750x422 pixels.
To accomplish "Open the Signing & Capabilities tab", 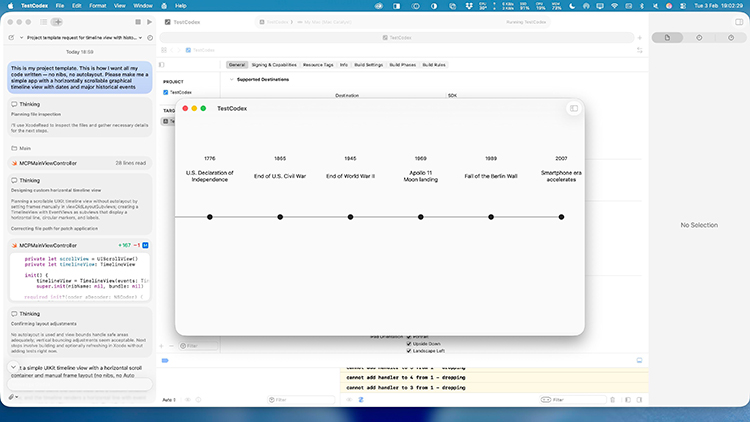I will point(273,64).
